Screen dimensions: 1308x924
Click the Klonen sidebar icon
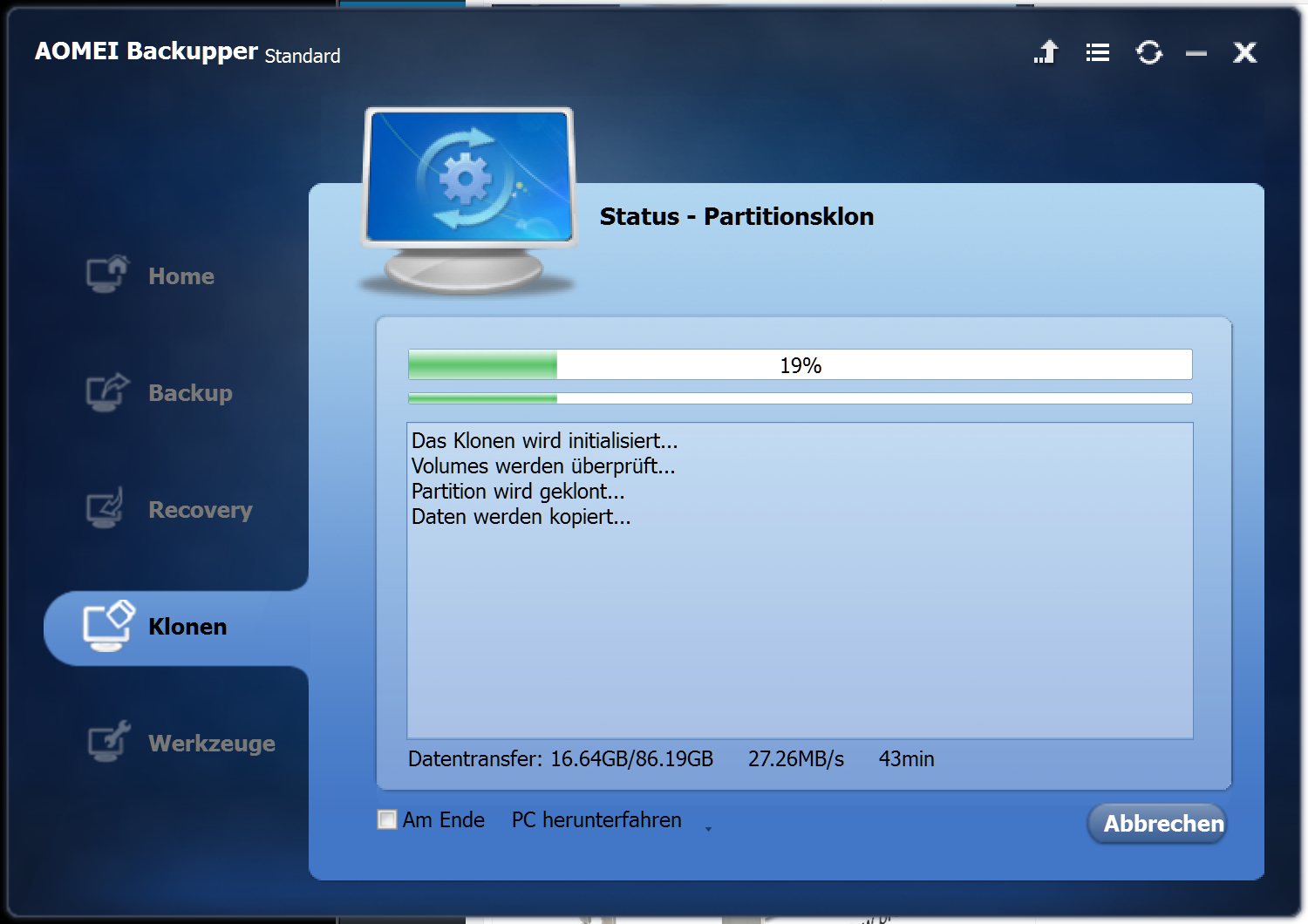pos(109,625)
